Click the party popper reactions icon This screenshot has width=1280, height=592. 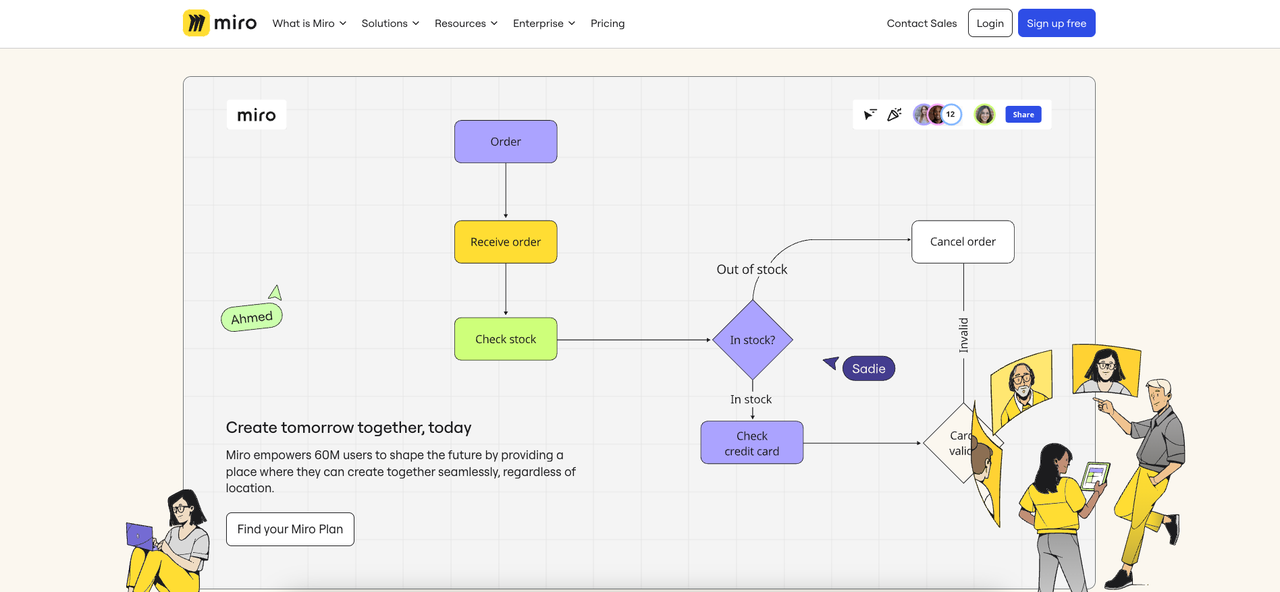[x=895, y=115]
